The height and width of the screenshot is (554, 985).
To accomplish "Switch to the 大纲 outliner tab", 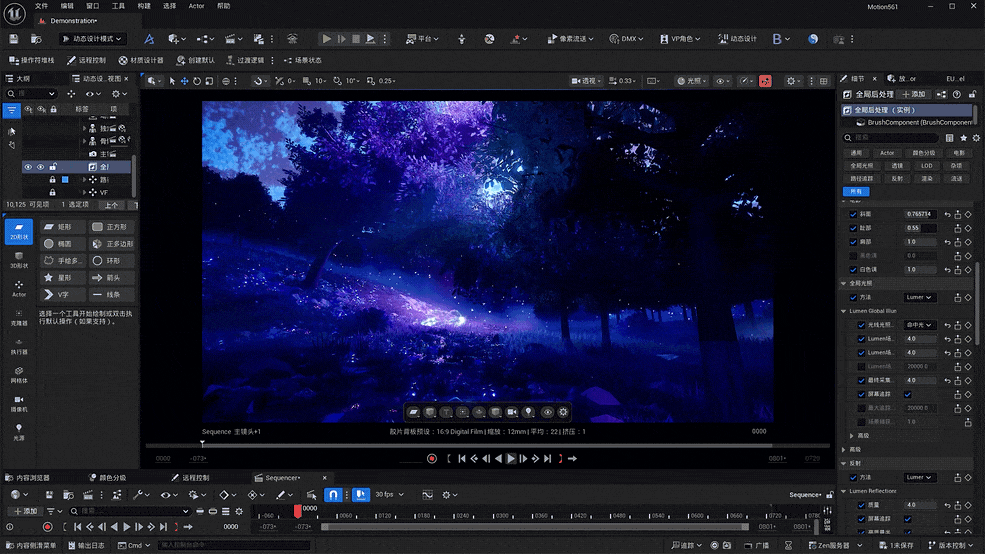I will click(x=18, y=79).
